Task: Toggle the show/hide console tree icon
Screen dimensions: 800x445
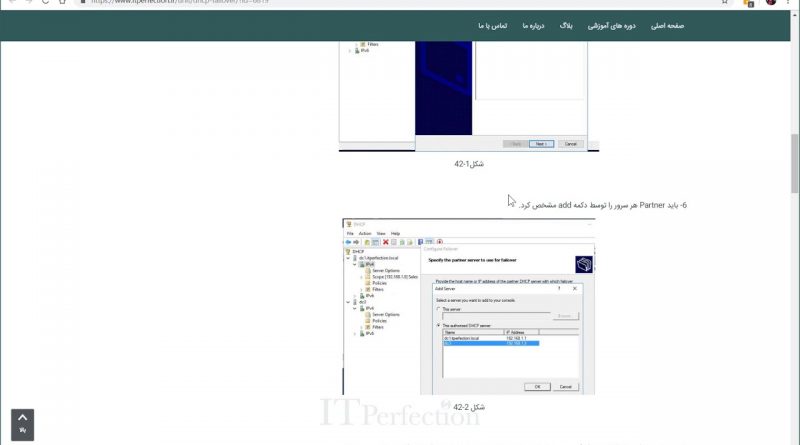Action: (x=376, y=242)
